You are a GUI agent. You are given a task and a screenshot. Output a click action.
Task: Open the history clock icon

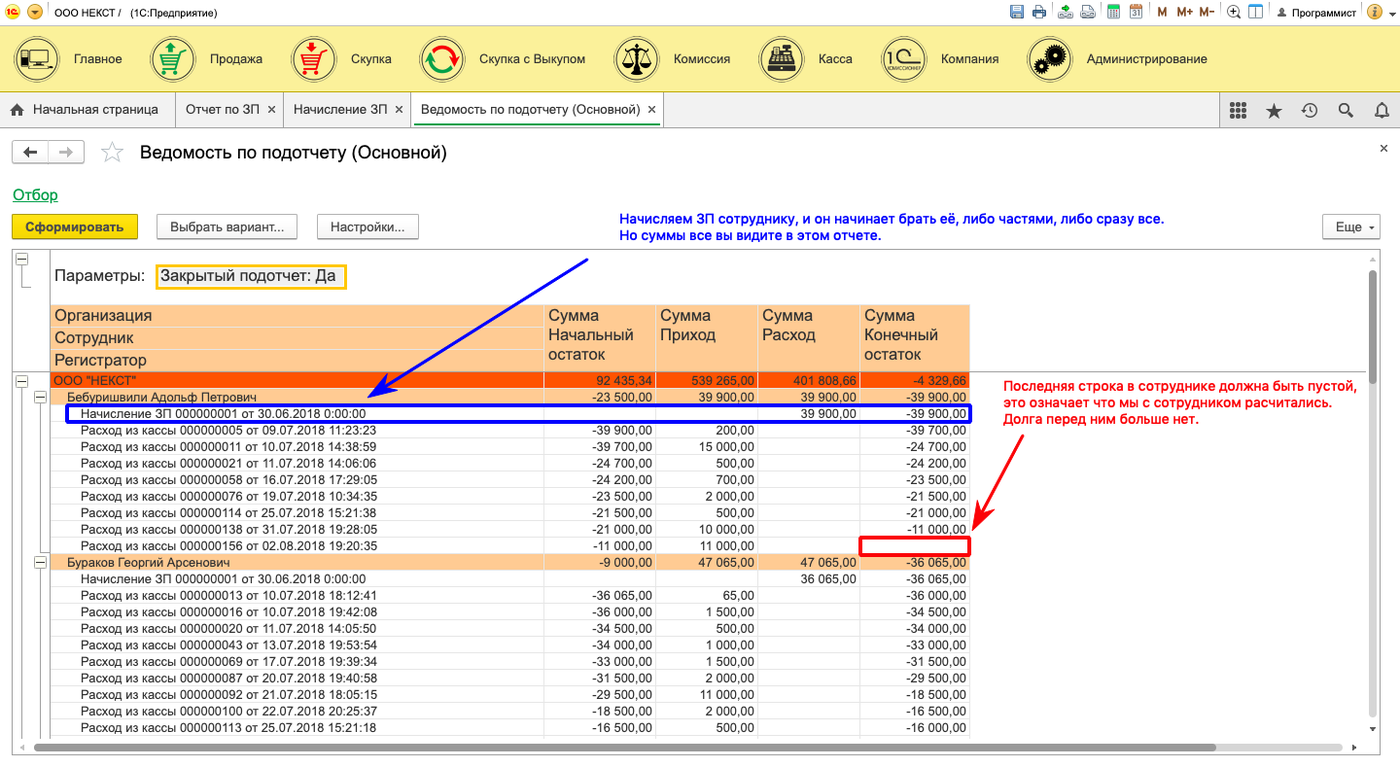[1309, 111]
